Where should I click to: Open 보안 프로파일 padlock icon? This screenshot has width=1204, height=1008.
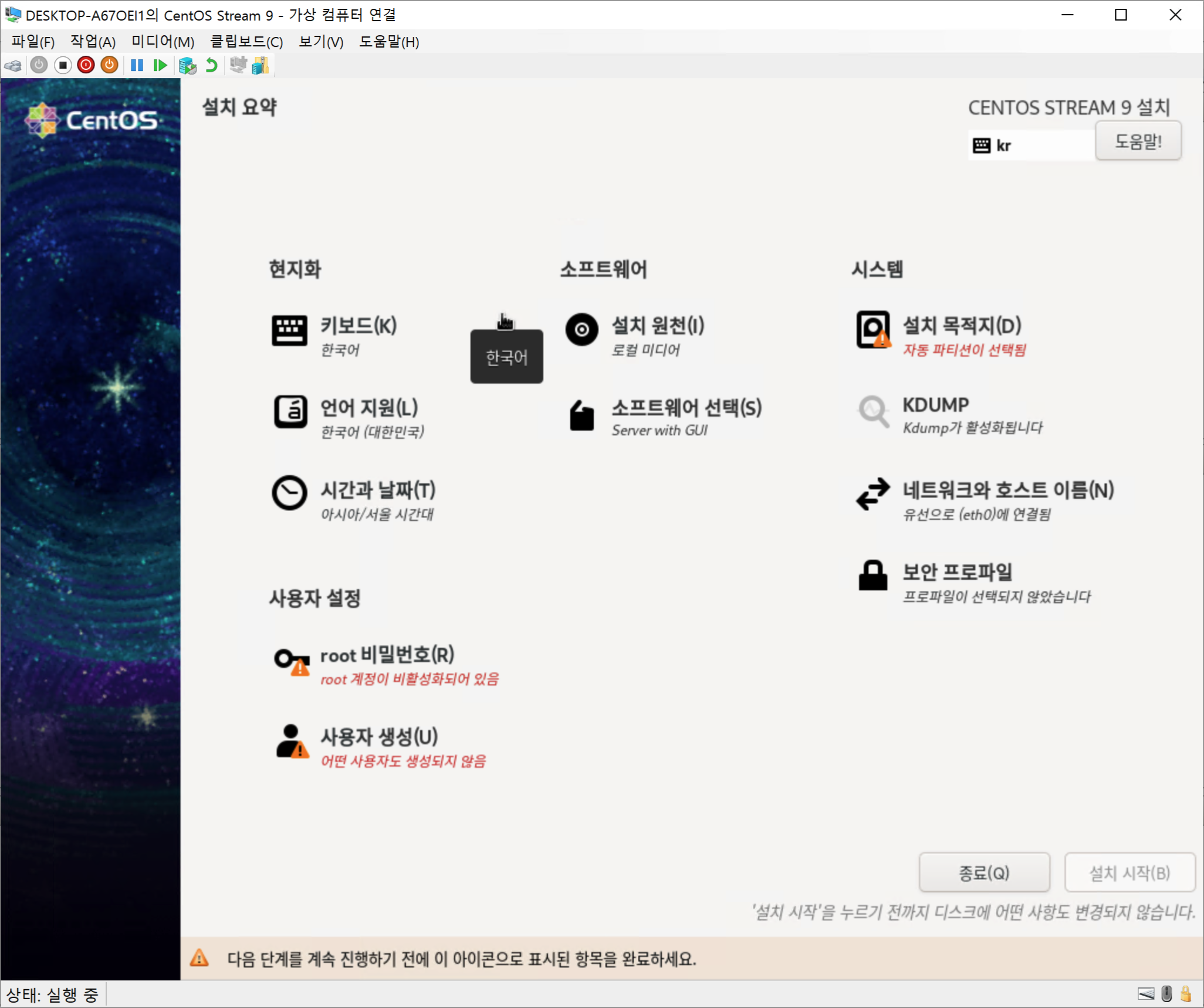873,574
